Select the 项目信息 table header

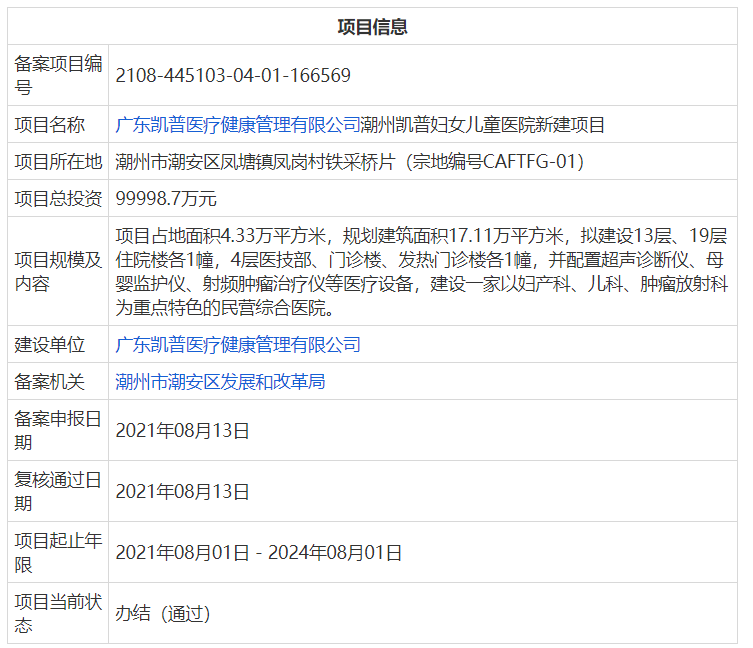(372, 26)
